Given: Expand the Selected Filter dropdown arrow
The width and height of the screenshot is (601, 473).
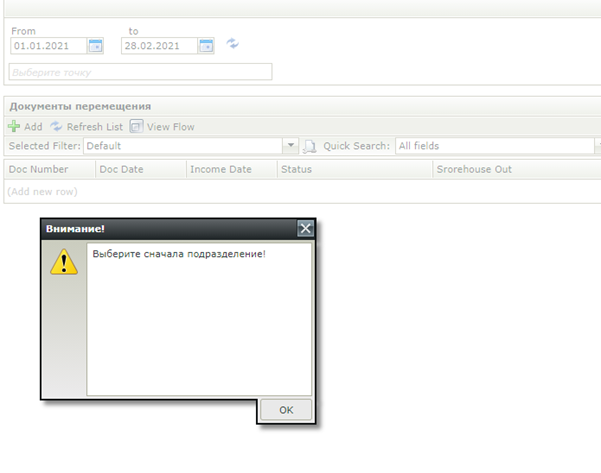Looking at the screenshot, I should [291, 146].
